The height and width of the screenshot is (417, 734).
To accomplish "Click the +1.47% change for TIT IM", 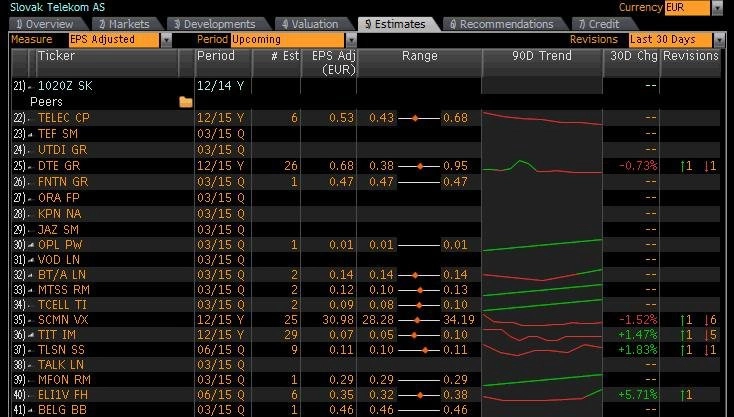I will (x=638, y=335).
